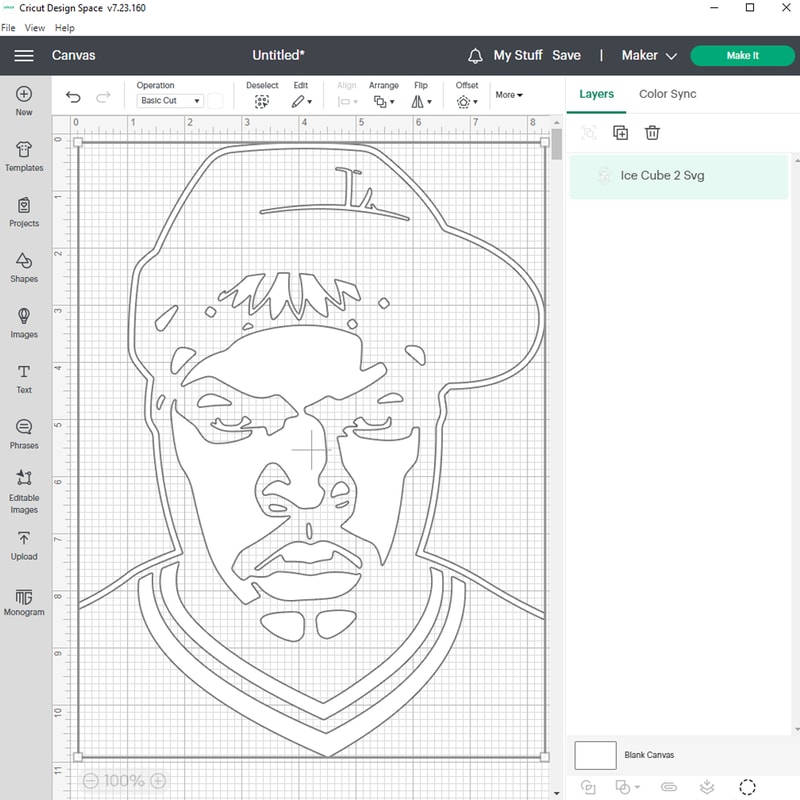Click the Monogram tool

[24, 602]
